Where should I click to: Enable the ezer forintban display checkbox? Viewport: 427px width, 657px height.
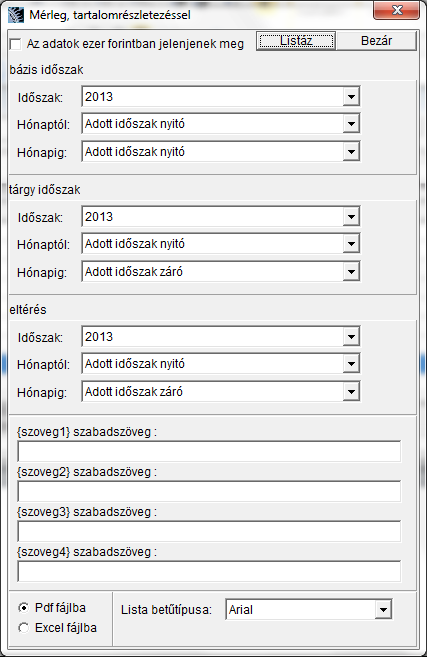tap(15, 44)
